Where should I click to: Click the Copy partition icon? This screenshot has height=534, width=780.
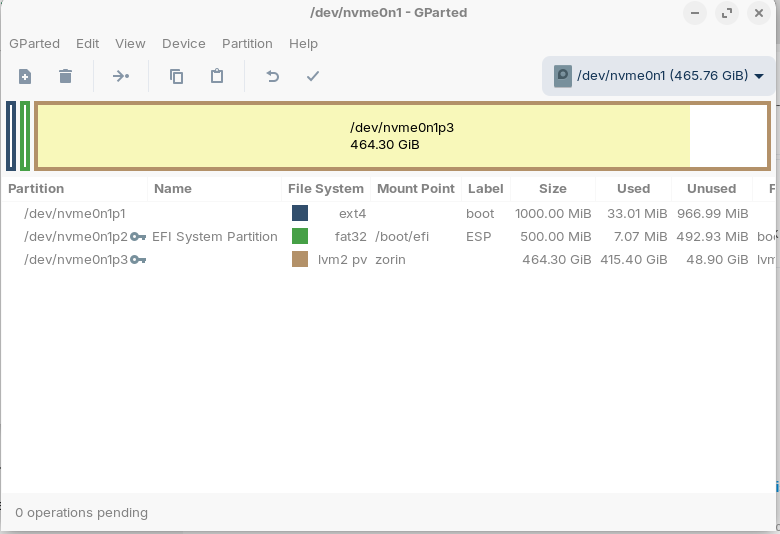[176, 76]
